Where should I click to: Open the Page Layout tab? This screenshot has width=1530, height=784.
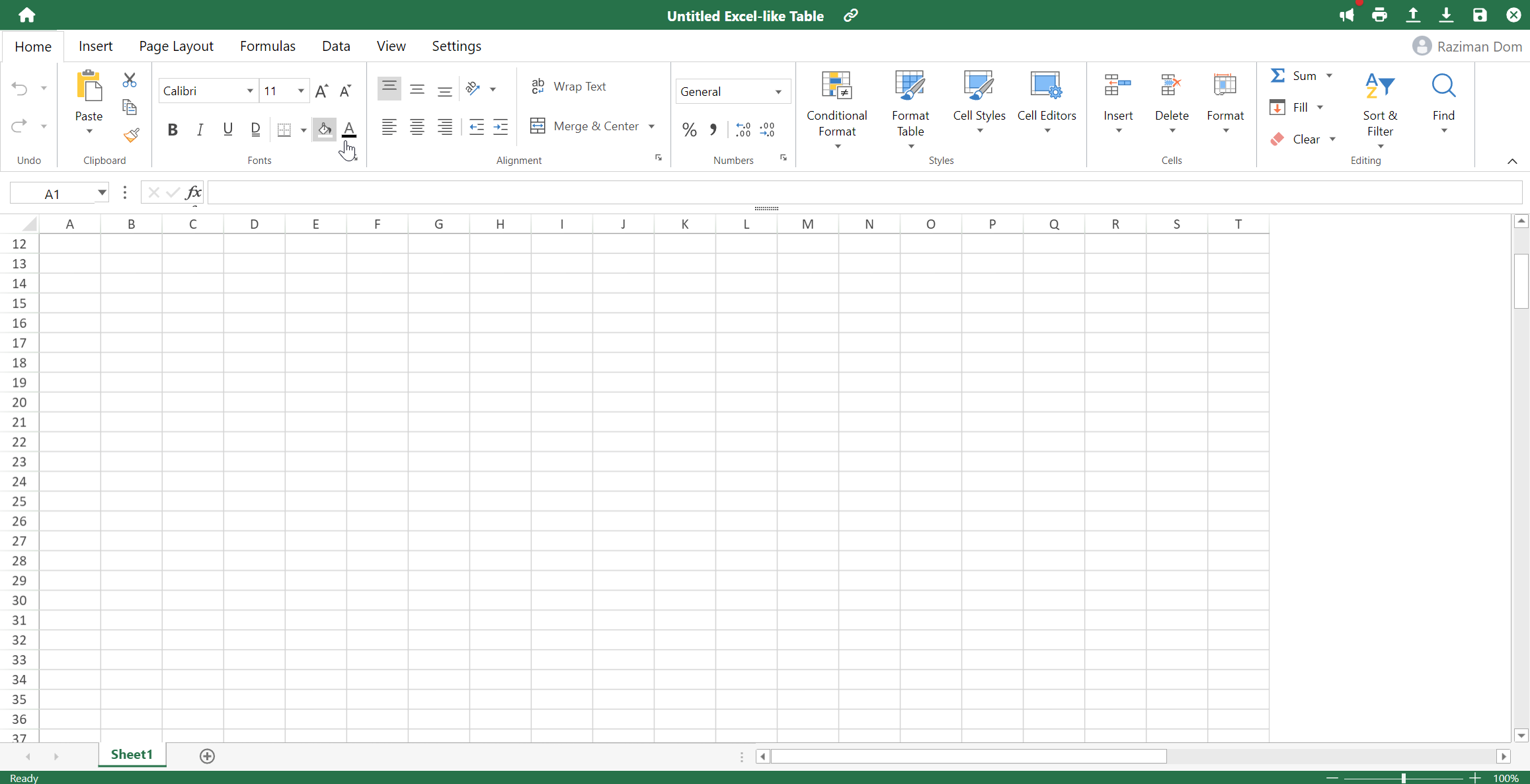coord(176,46)
